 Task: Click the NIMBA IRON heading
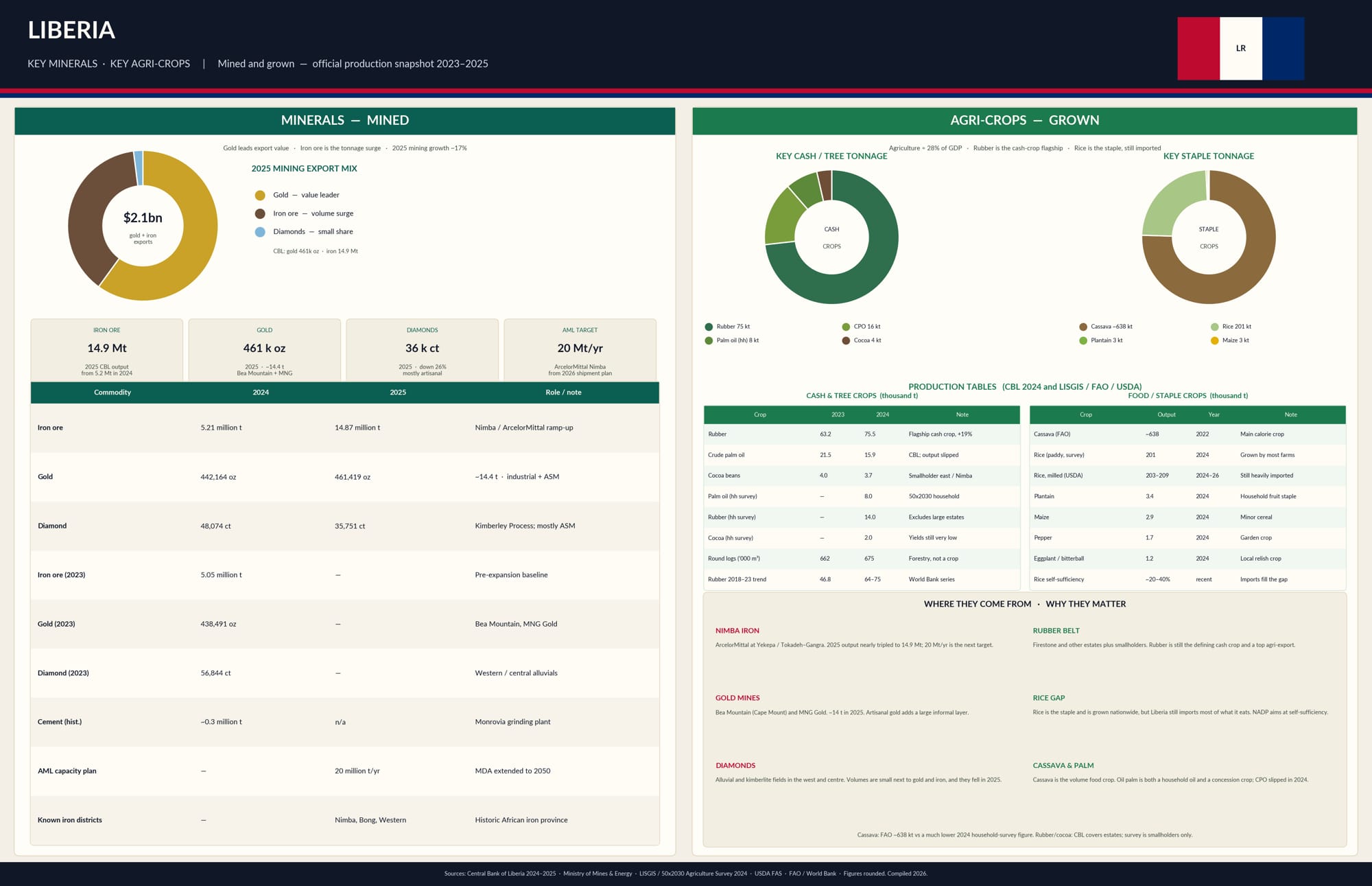point(737,631)
